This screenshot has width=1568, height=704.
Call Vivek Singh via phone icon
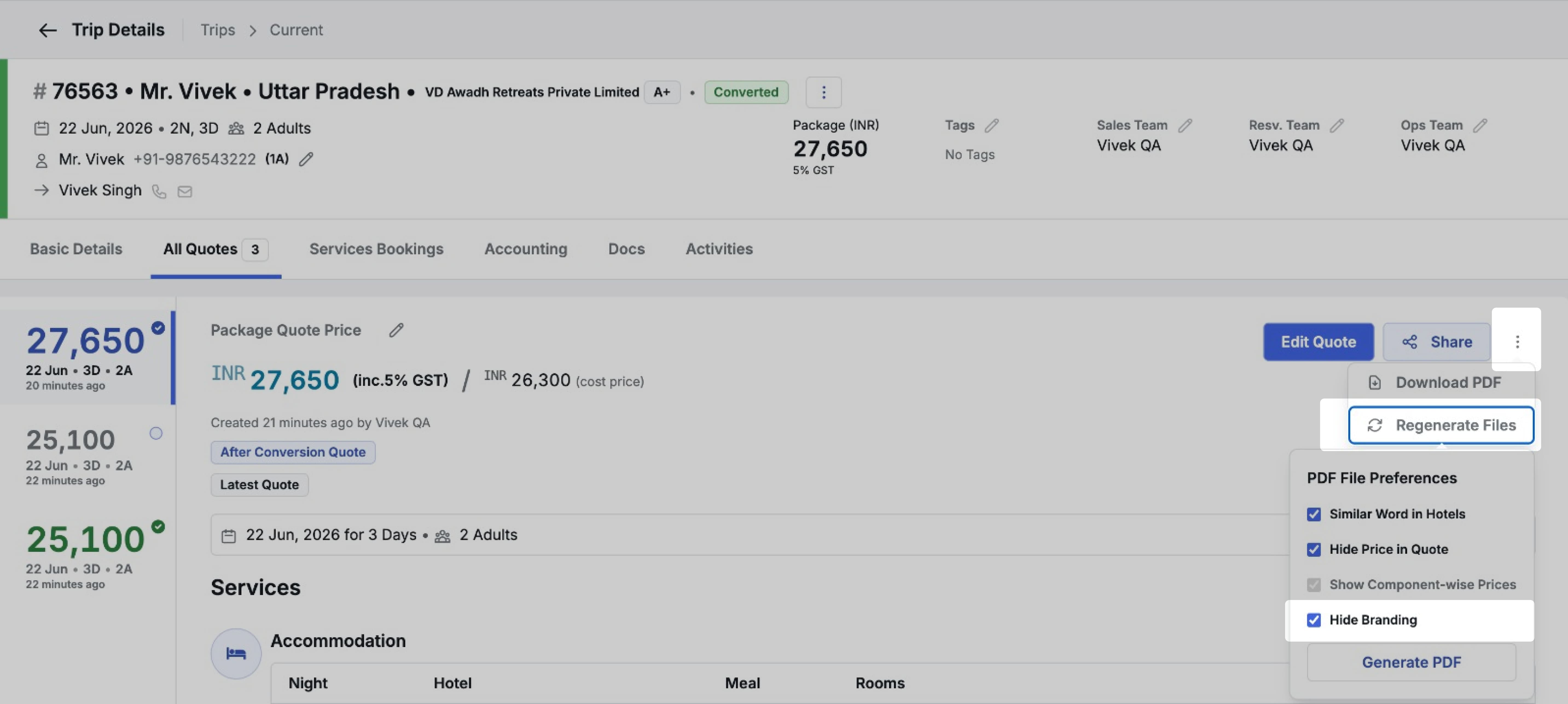point(159,192)
